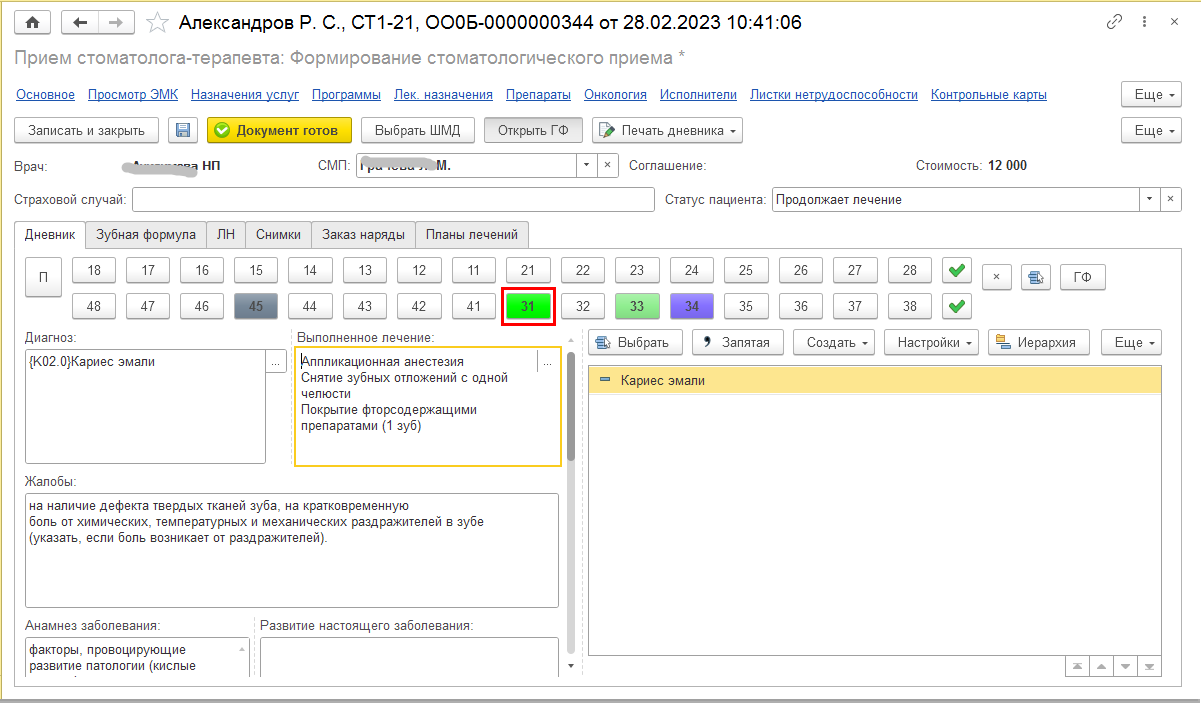The image size is (1201, 703).
Task: Copy link using chain link icon
Action: pyautogui.click(x=1114, y=22)
